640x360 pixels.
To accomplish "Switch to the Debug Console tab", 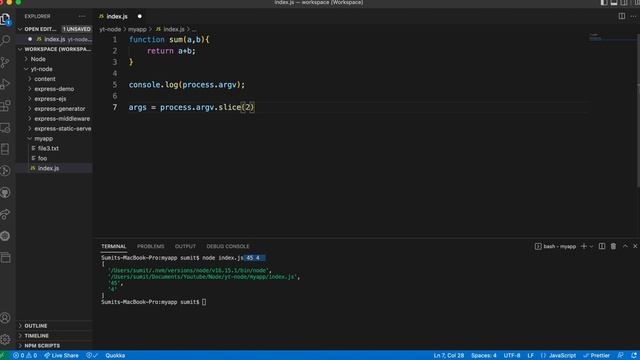I will pyautogui.click(x=228, y=246).
